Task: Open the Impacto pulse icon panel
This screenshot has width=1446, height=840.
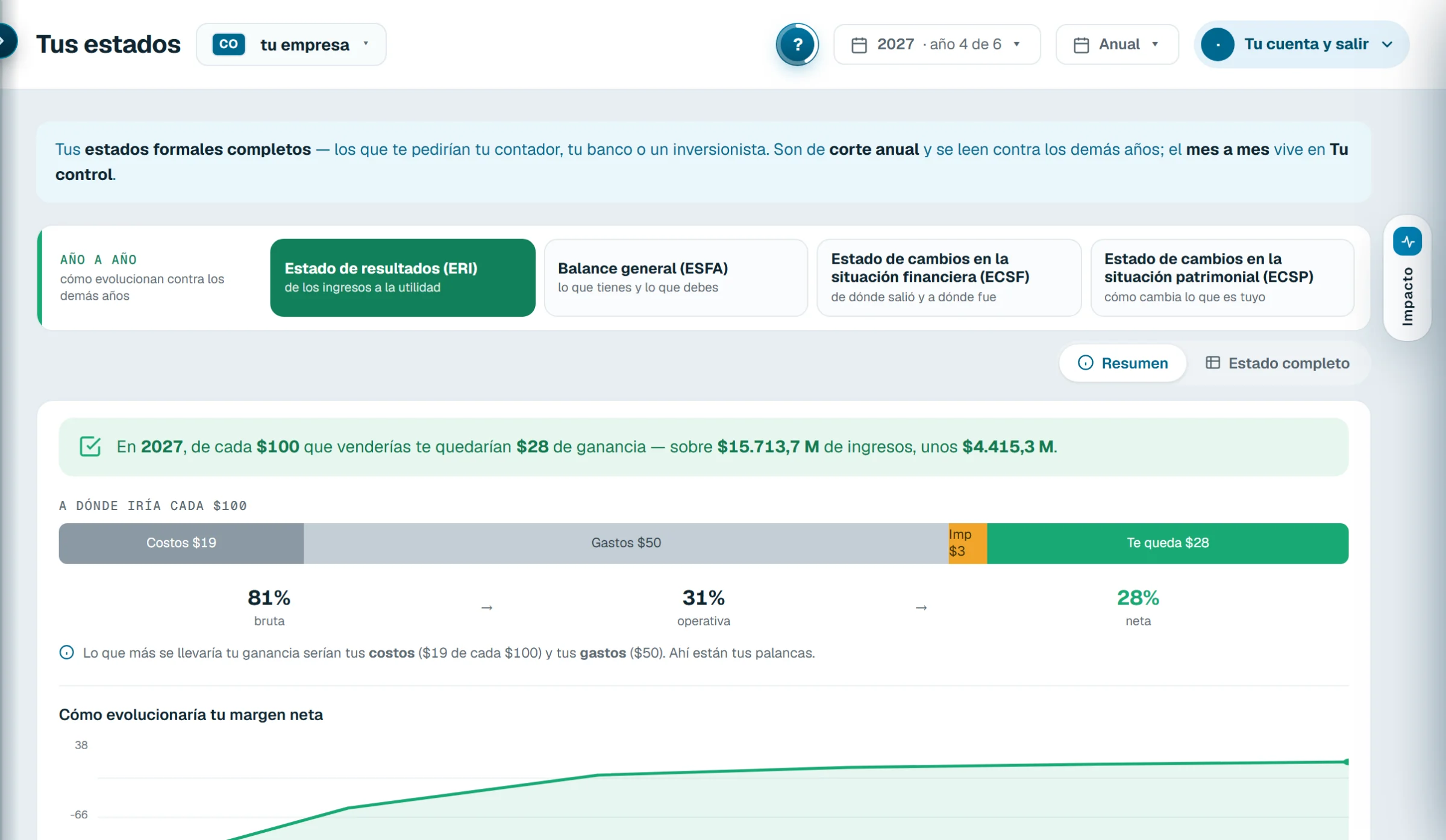Action: pos(1407,241)
